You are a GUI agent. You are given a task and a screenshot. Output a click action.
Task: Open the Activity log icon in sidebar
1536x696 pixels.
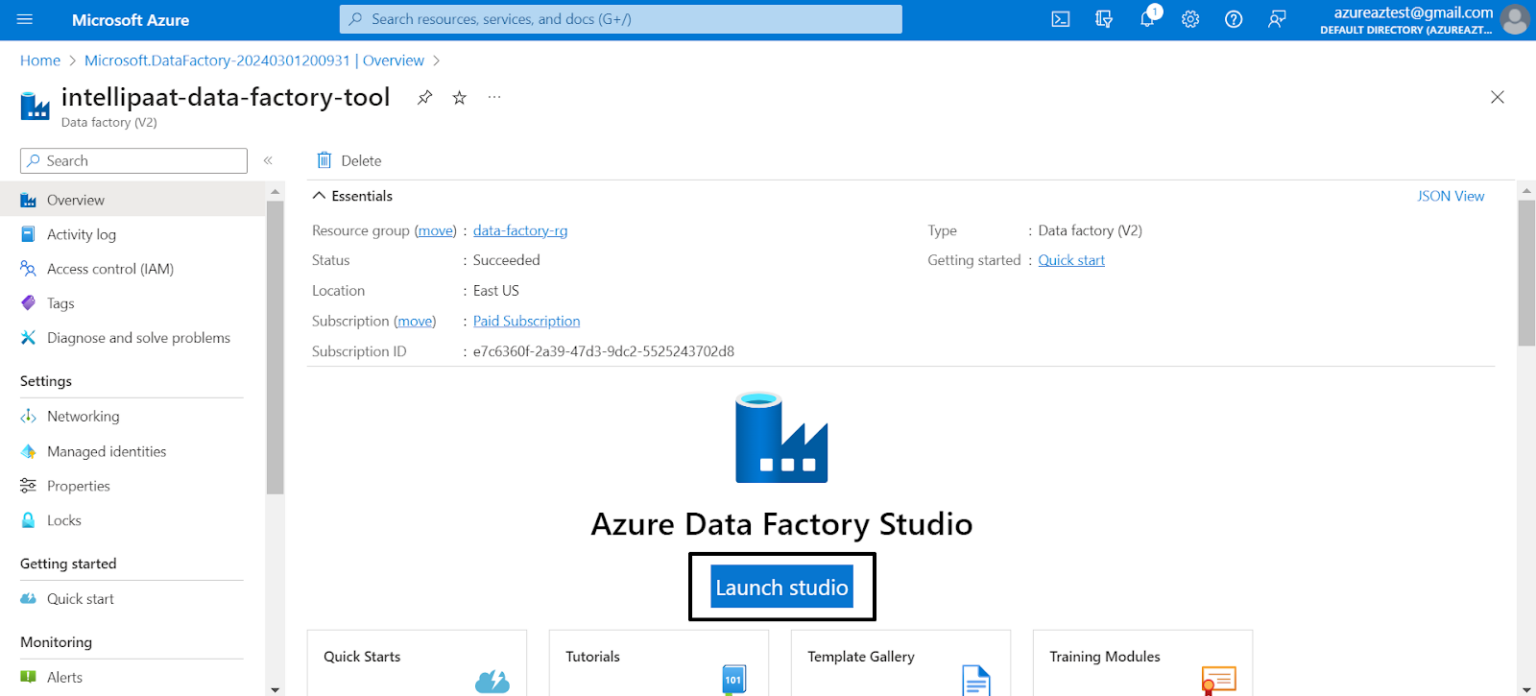coord(30,234)
